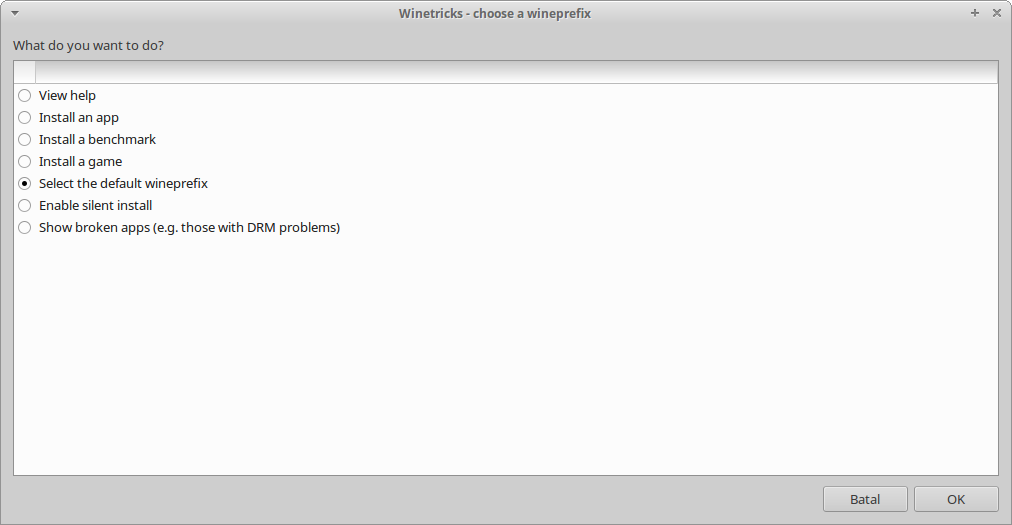Select the View help radio button
The image size is (1012, 525).
(25, 96)
